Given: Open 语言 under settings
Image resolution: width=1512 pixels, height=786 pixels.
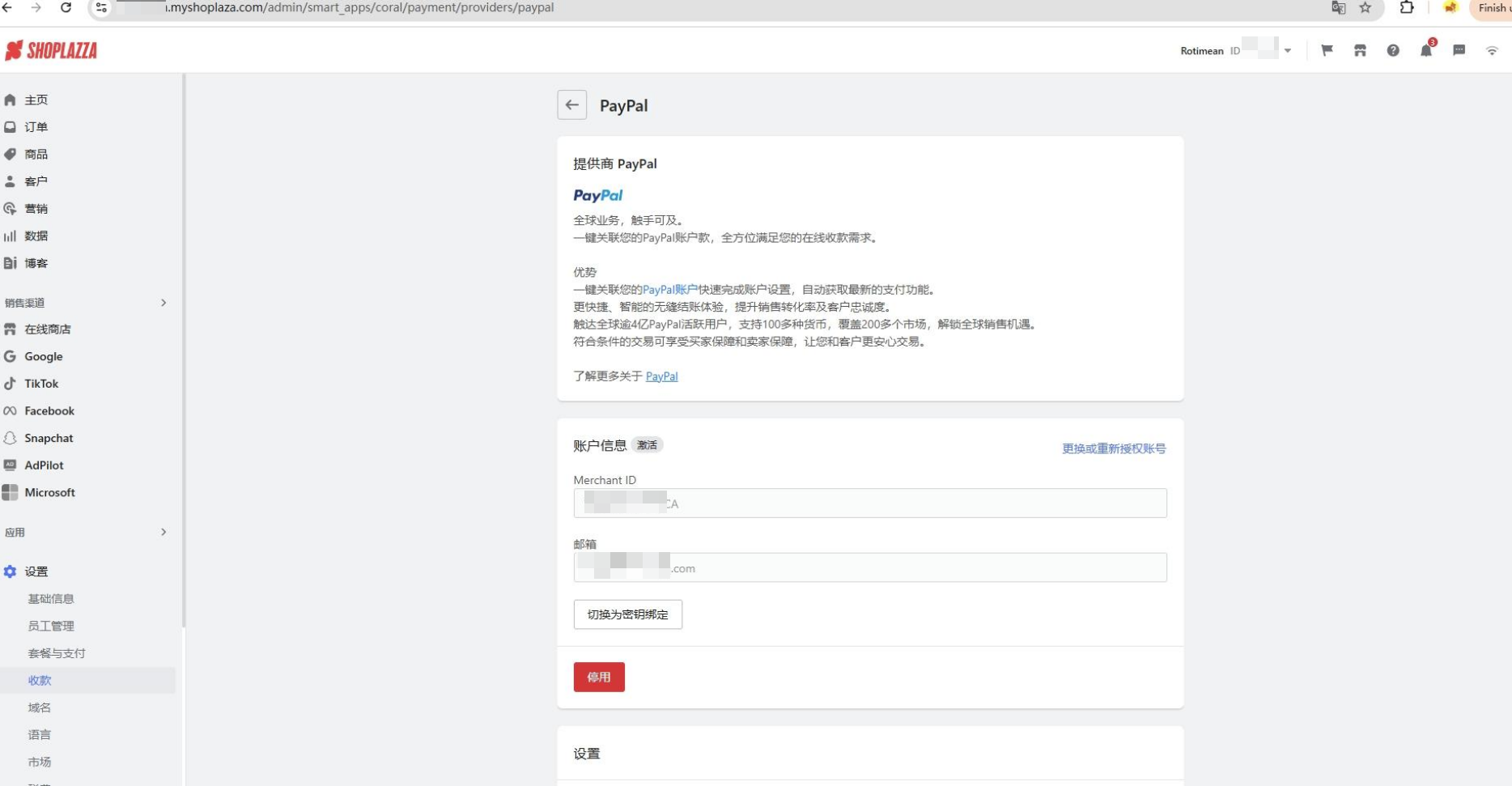Looking at the screenshot, I should point(40,735).
